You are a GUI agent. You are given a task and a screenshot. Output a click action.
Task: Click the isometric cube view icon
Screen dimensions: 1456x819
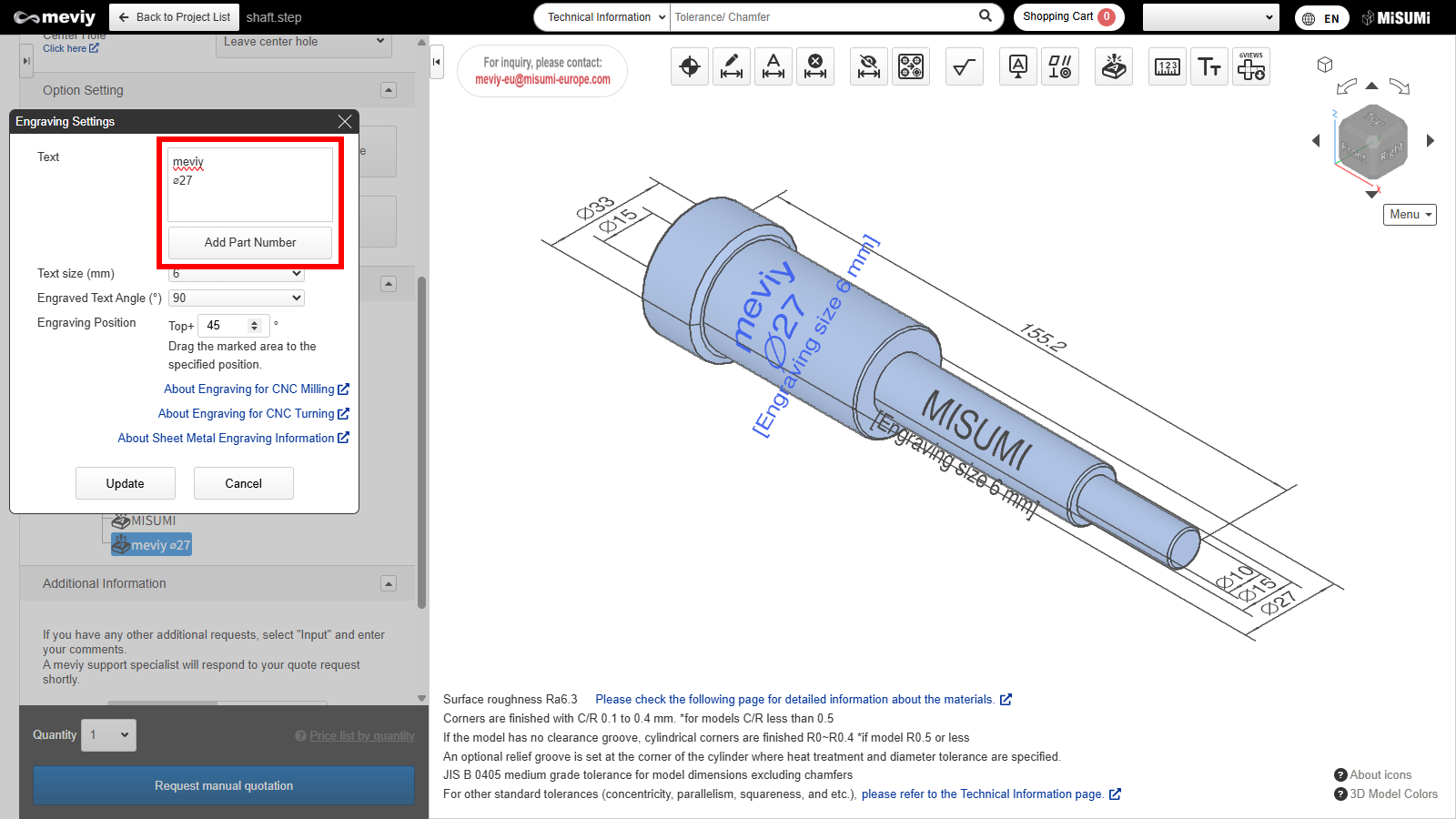pyautogui.click(x=1325, y=65)
